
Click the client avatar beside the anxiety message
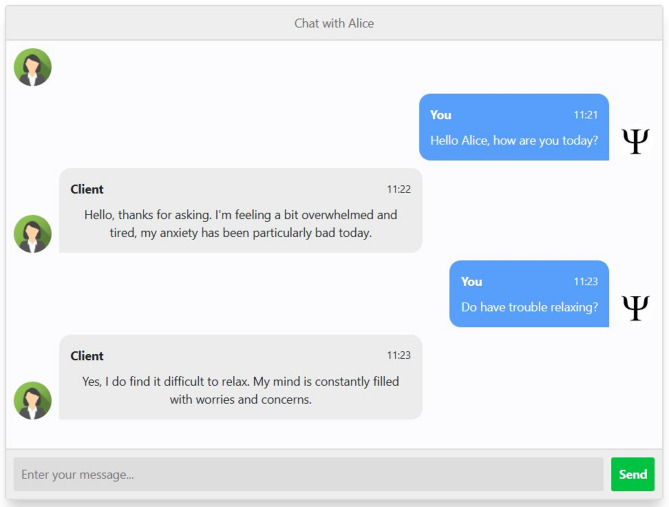(x=33, y=234)
